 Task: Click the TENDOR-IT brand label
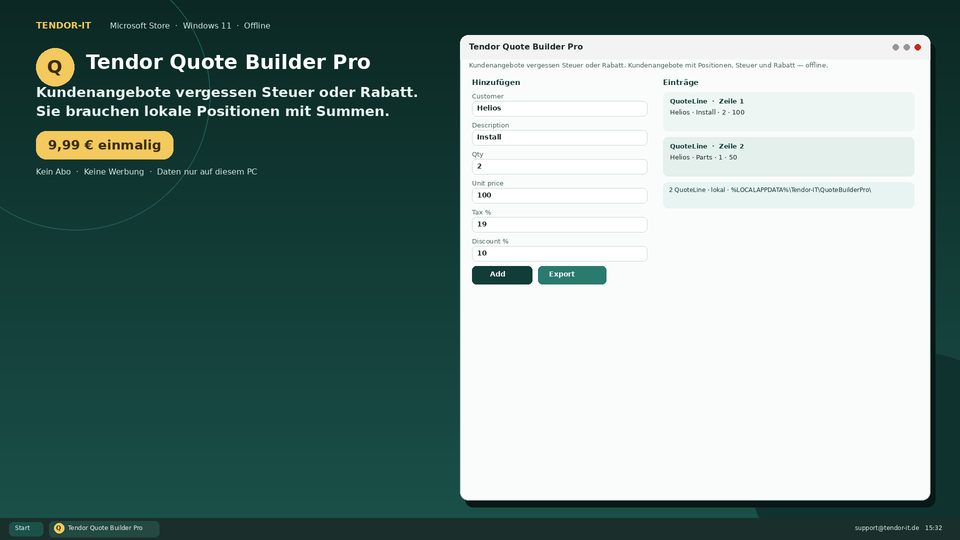64,26
